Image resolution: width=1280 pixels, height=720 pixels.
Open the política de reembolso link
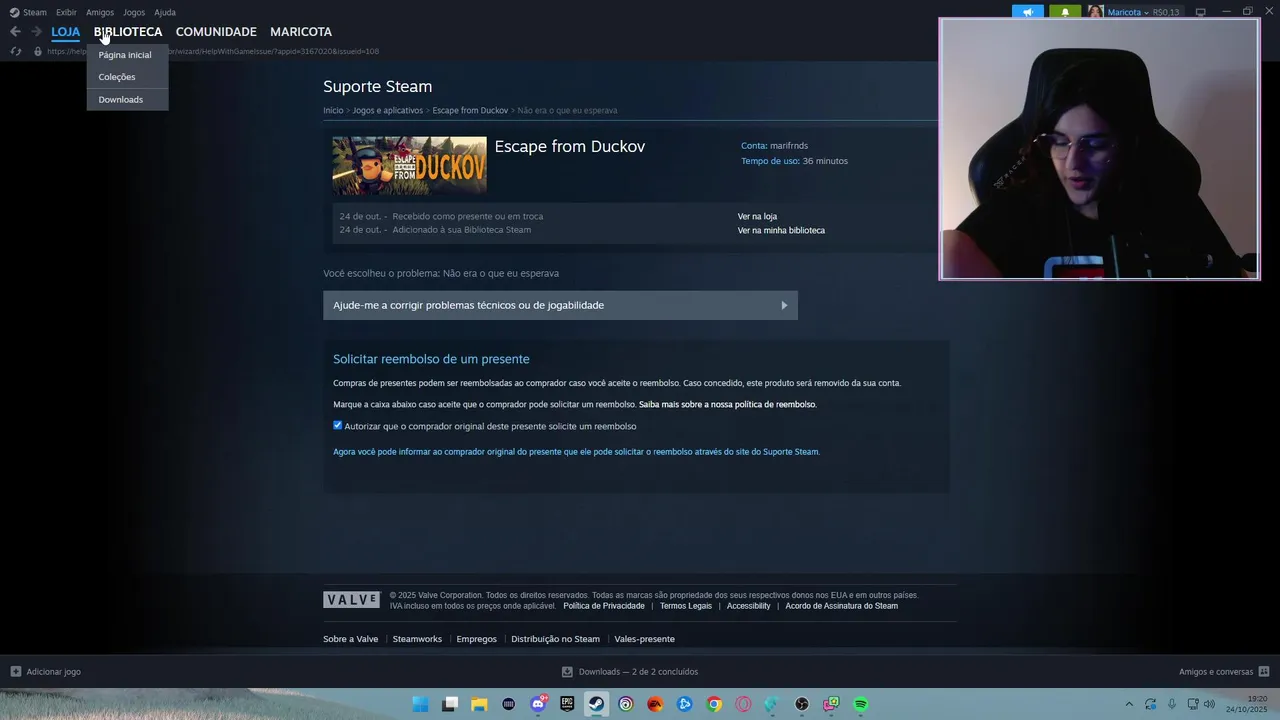pyautogui.click(x=728, y=405)
